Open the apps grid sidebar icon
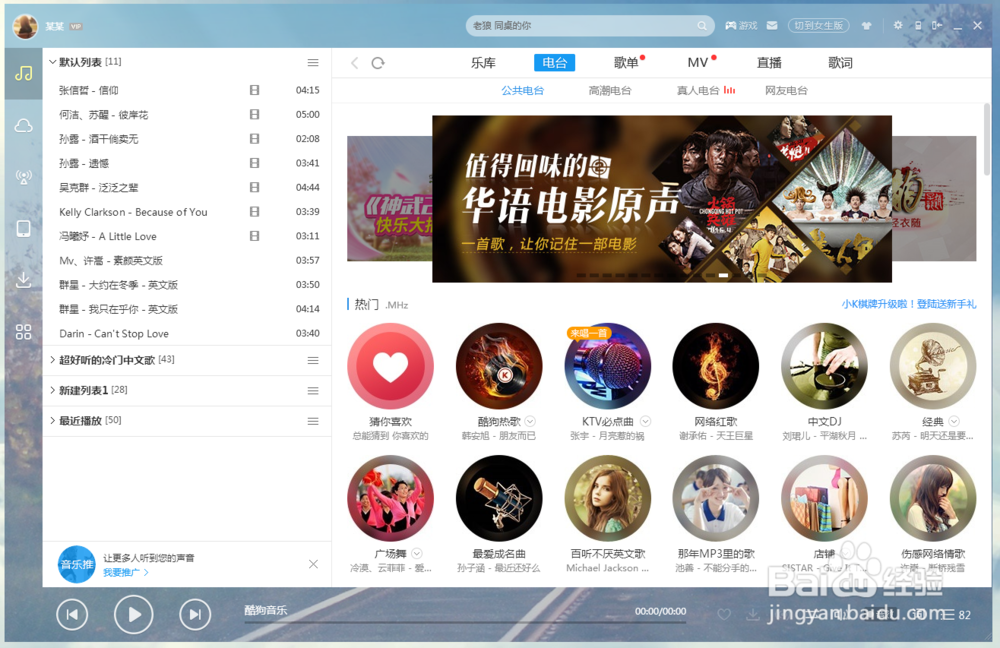Screen dimensions: 1000x648 24,332
